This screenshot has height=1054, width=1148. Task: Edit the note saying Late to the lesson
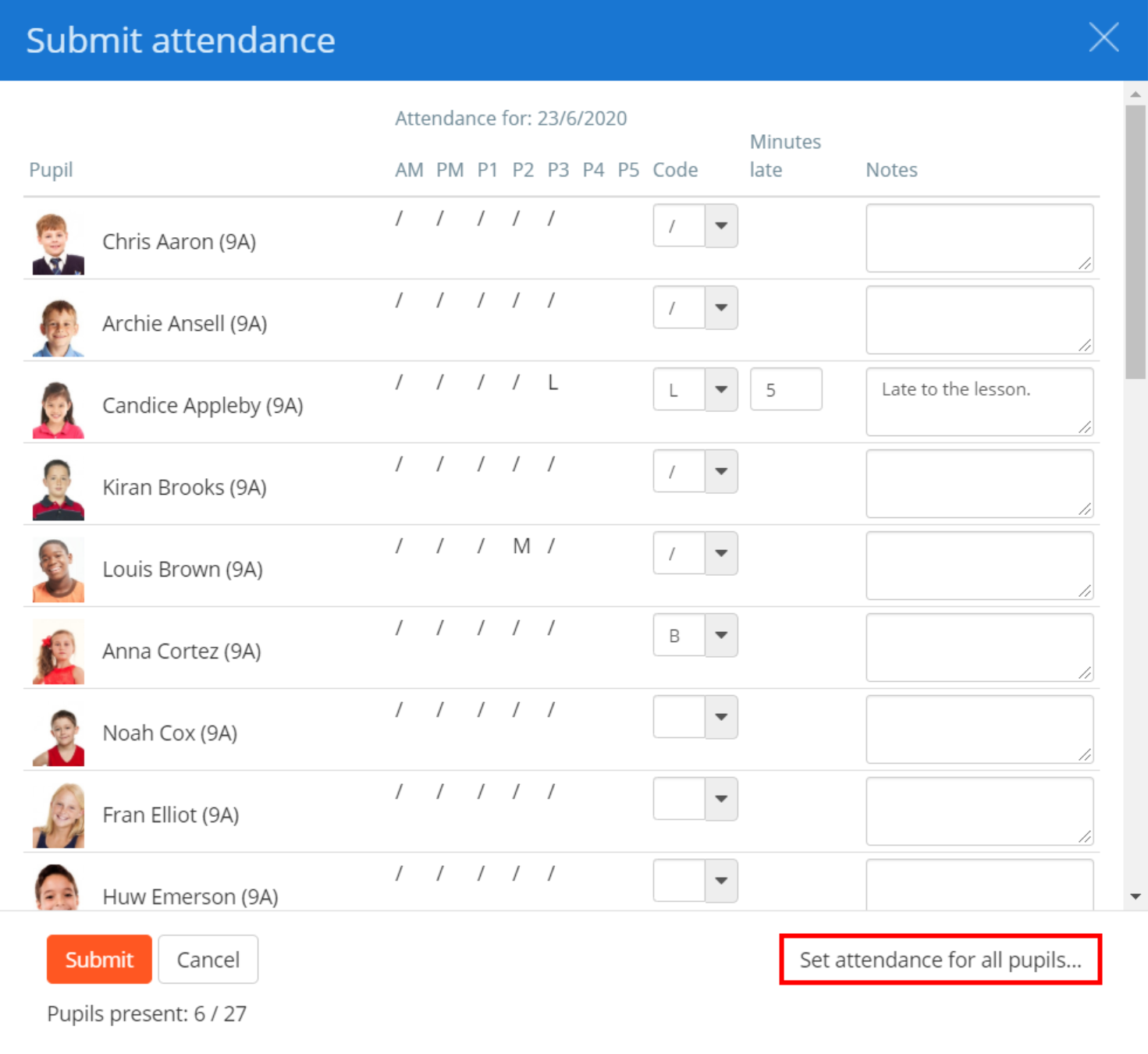(x=979, y=402)
